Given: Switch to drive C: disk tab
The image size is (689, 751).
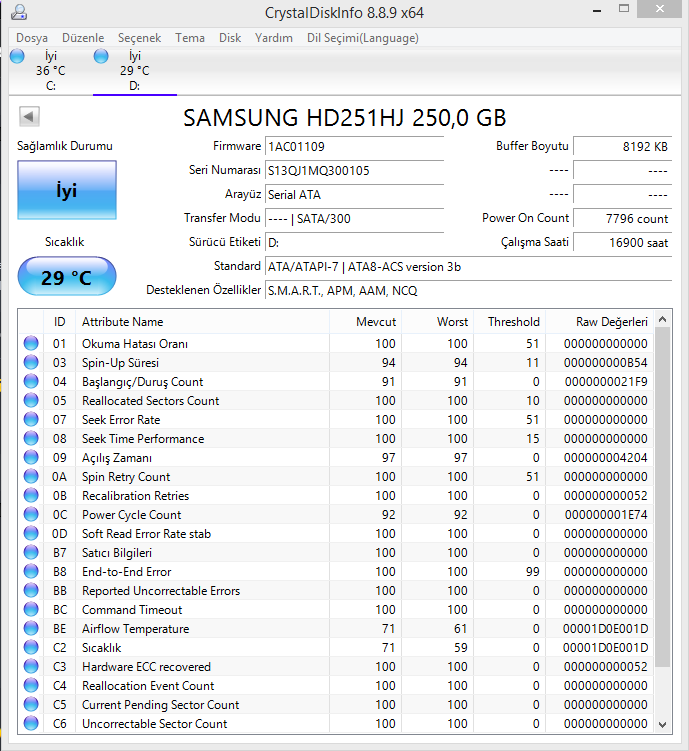Looking at the screenshot, I should (x=50, y=71).
